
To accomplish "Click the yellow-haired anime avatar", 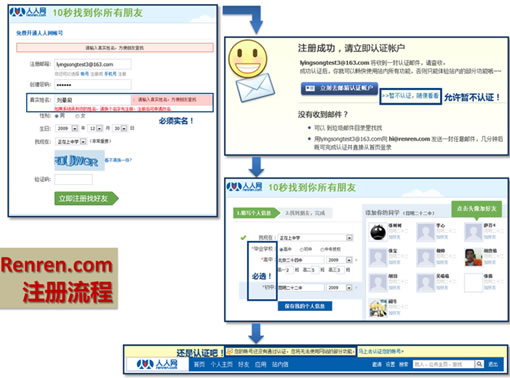I will point(378,308).
